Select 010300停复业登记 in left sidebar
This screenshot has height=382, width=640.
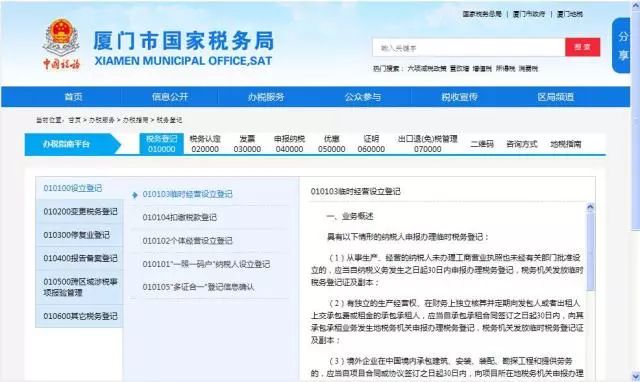point(79,235)
